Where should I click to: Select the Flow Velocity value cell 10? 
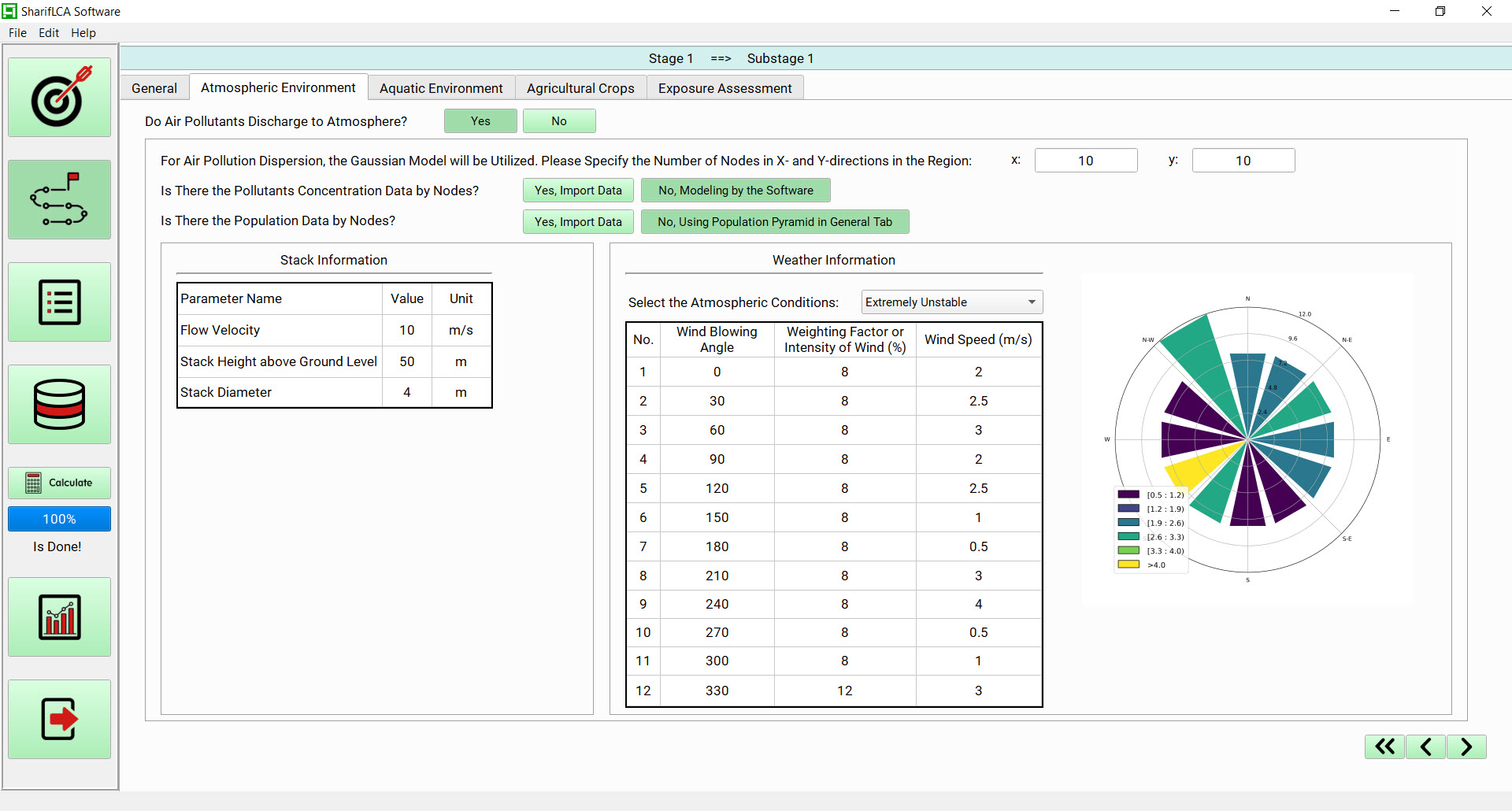pyautogui.click(x=406, y=330)
